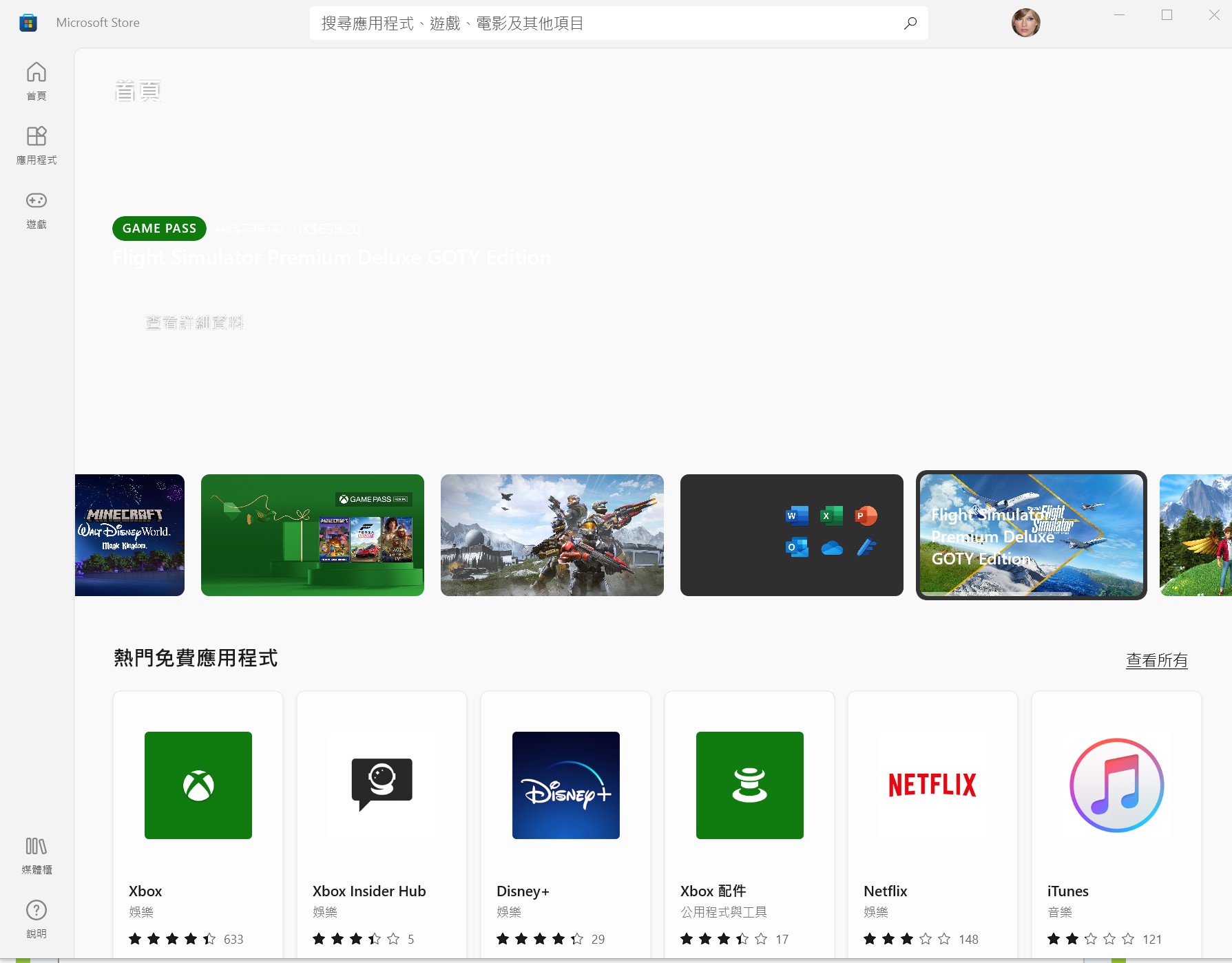Click the 查看所有 link
1232x963 pixels.
pos(1156,660)
